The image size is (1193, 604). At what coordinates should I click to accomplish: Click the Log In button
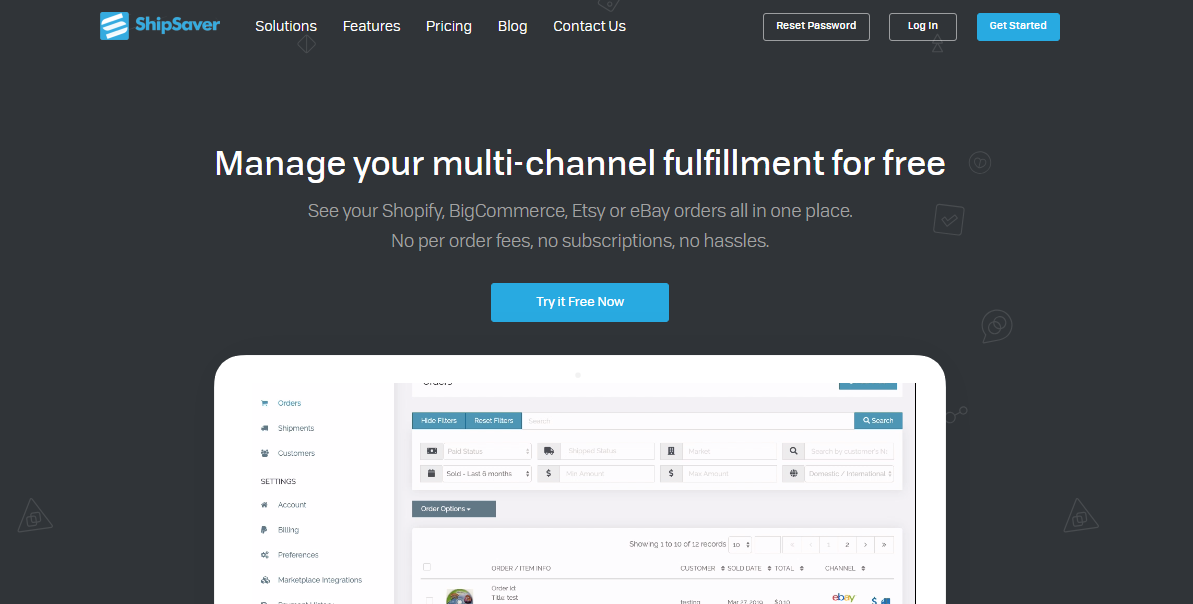(x=923, y=27)
